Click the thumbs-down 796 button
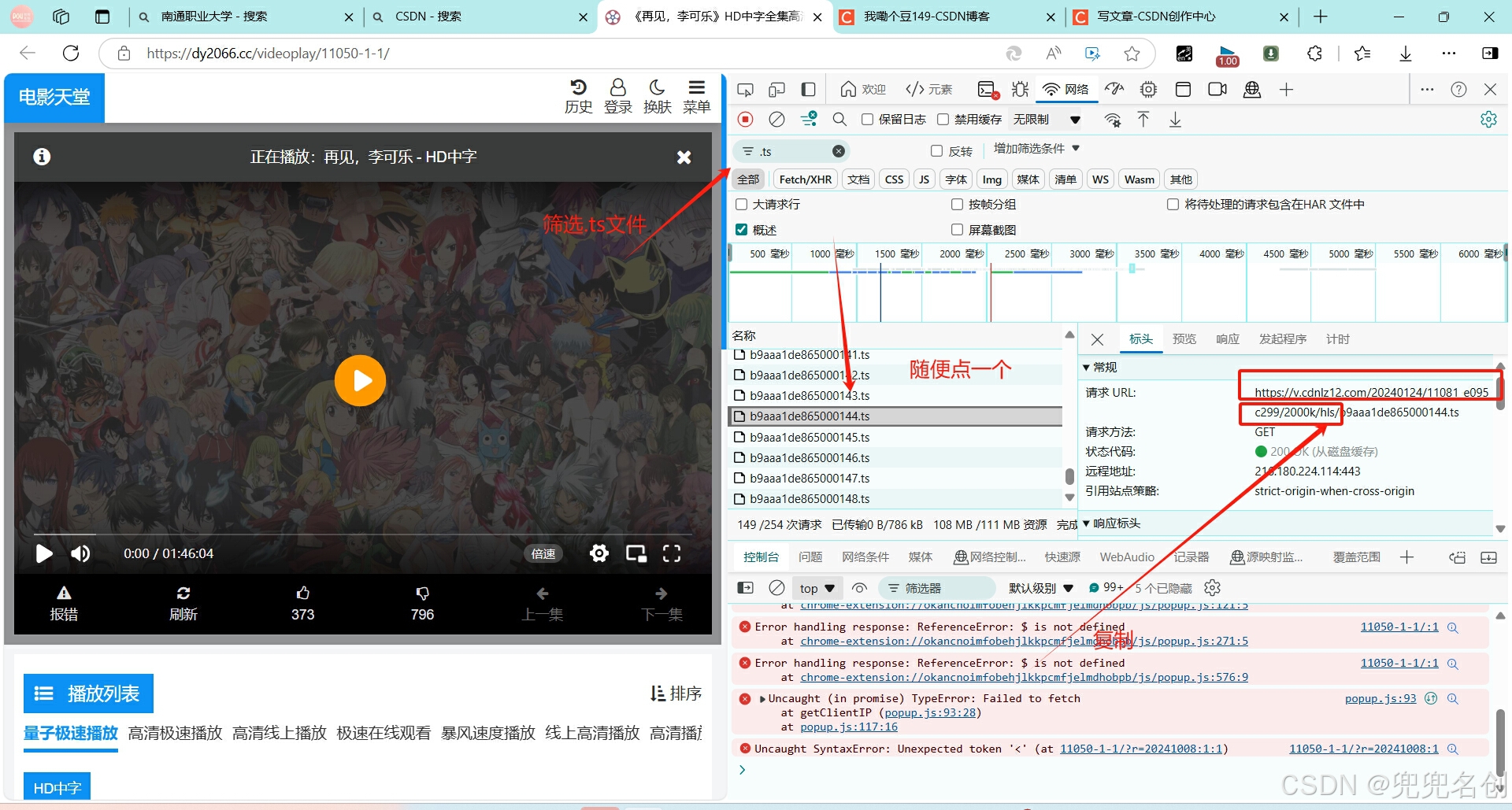This screenshot has height=810, width=1512. 422,604
